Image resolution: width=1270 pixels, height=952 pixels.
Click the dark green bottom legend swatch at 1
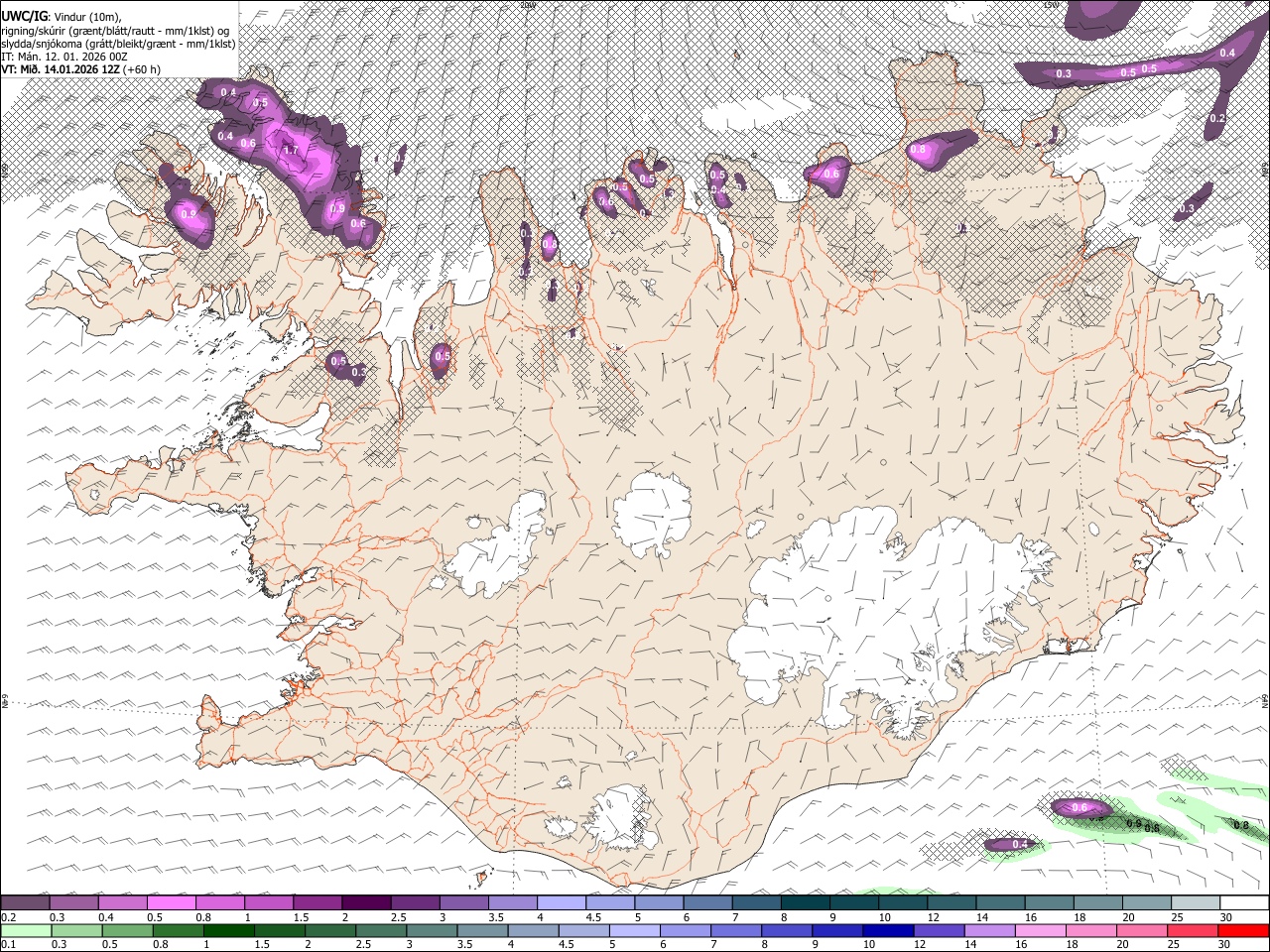228,930
